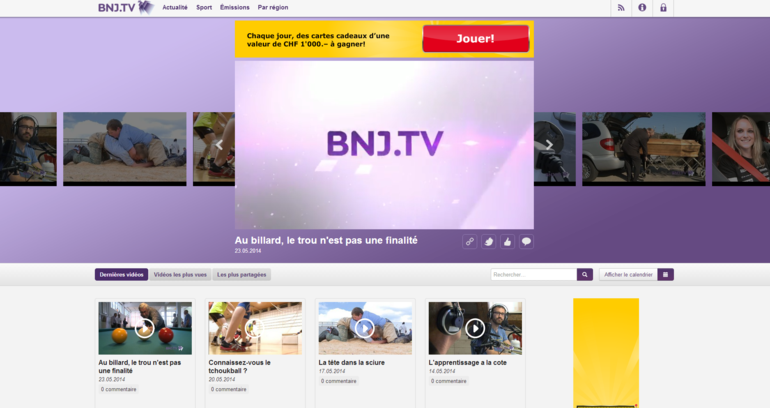This screenshot has height=408, width=770.
Task: Select carousel thumbnail of blonde woman
Action: click(741, 149)
